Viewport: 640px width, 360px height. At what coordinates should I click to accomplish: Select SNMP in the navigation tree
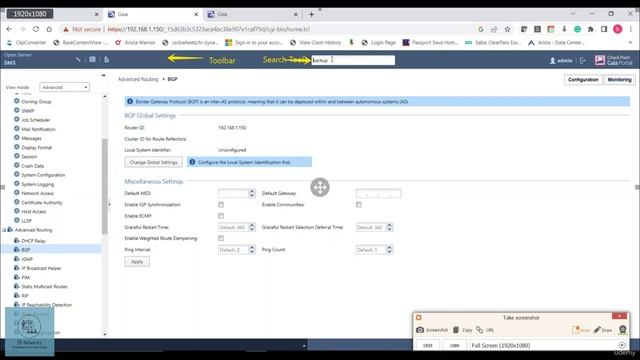pos(28,111)
